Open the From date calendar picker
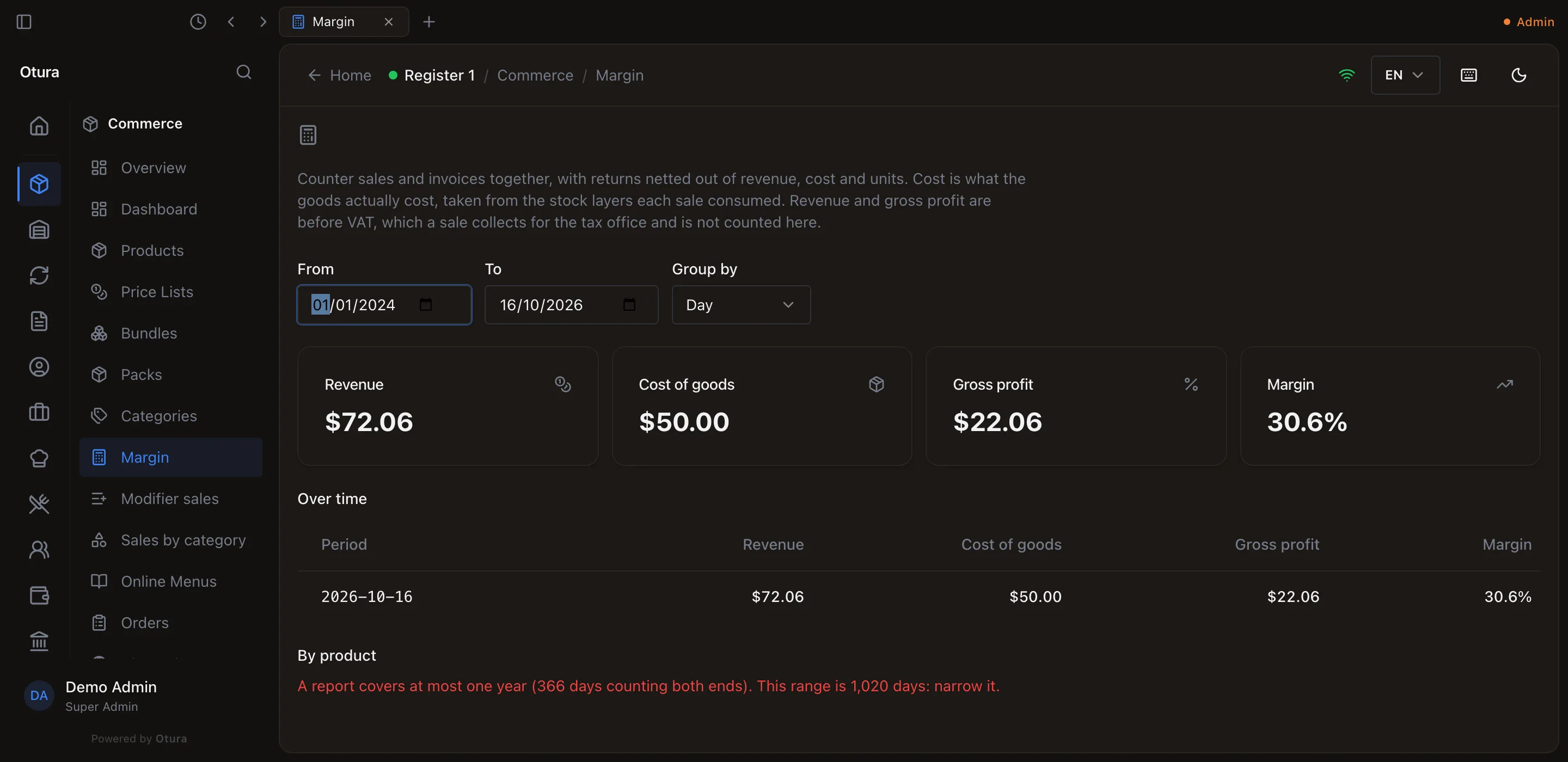Viewport: 1568px width, 762px height. [x=425, y=304]
